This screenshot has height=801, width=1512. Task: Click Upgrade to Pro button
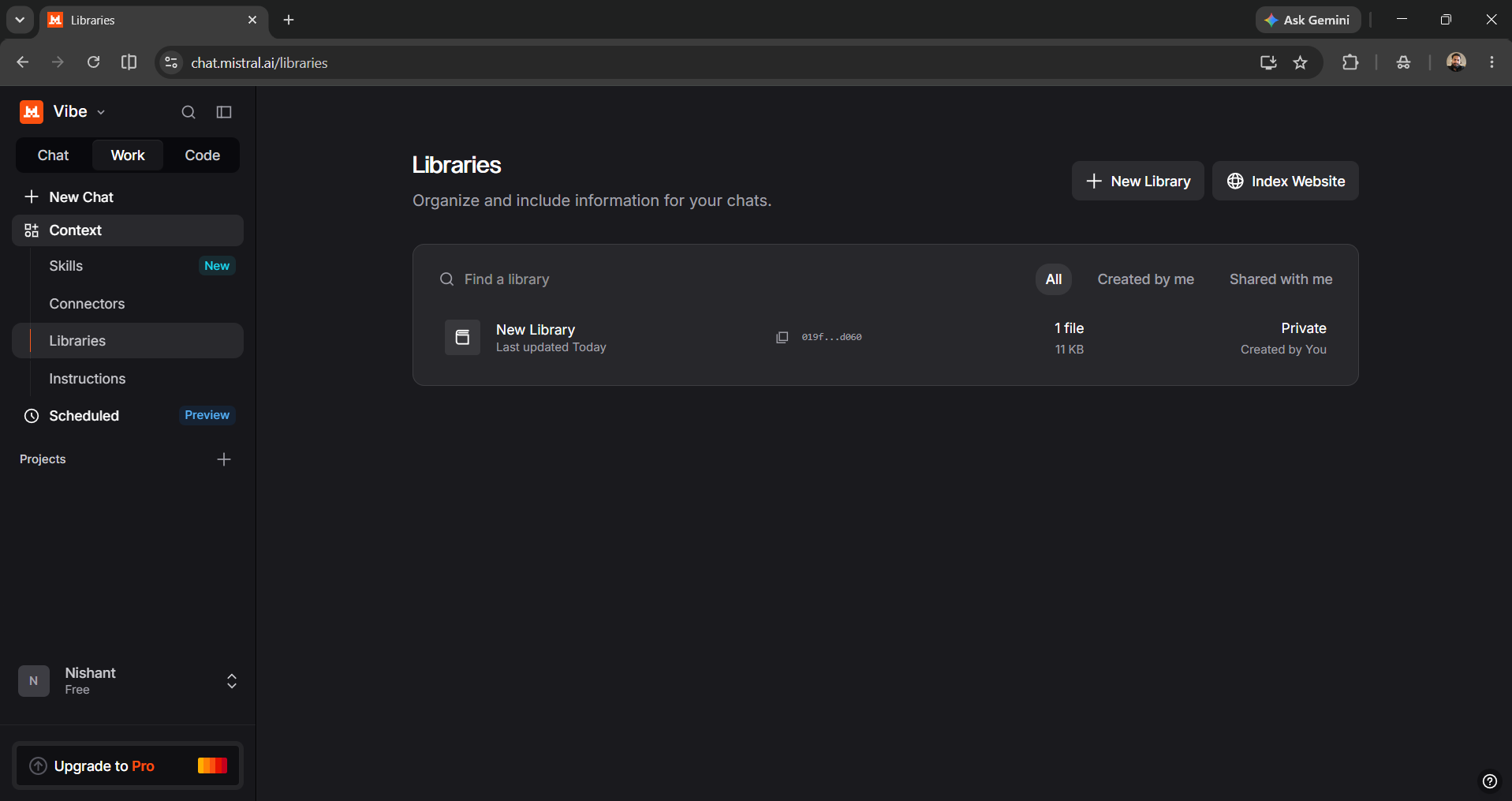(128, 765)
